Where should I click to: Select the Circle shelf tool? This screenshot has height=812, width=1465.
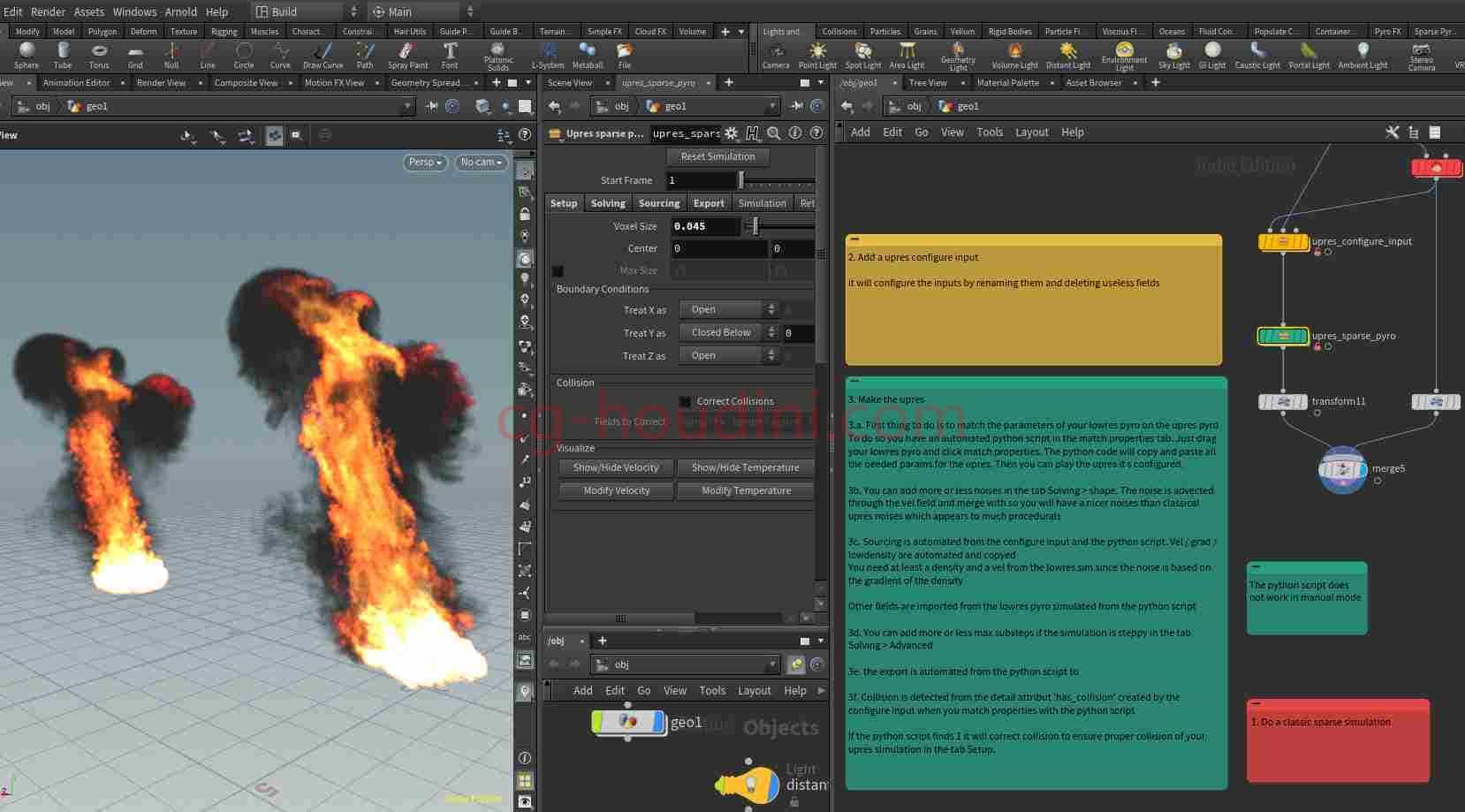pyautogui.click(x=244, y=56)
